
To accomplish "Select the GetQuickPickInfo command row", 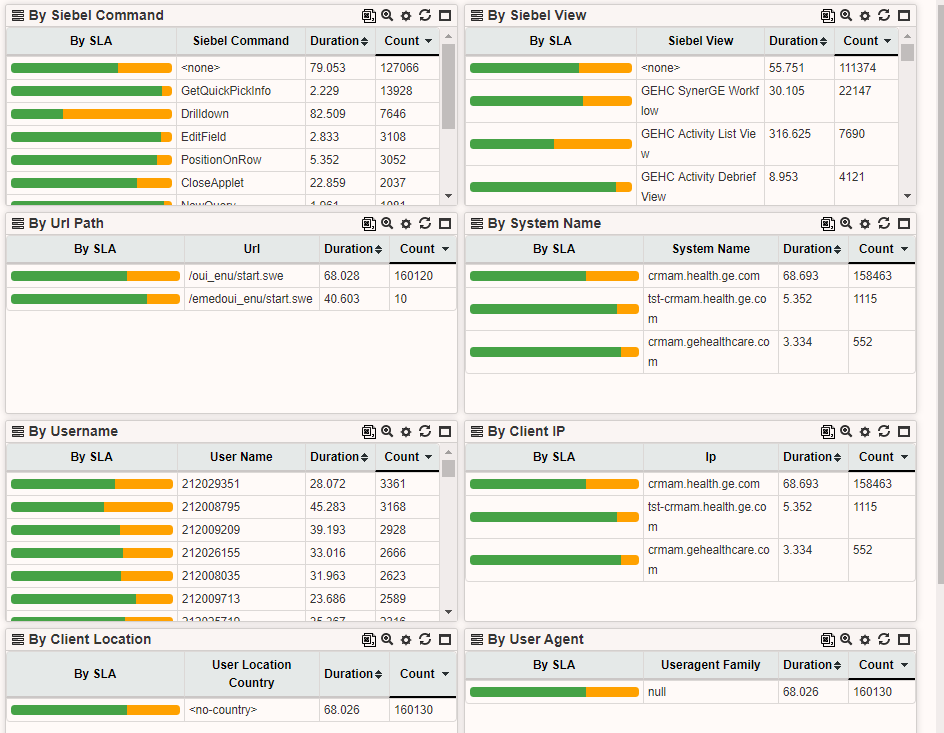I will click(x=226, y=91).
